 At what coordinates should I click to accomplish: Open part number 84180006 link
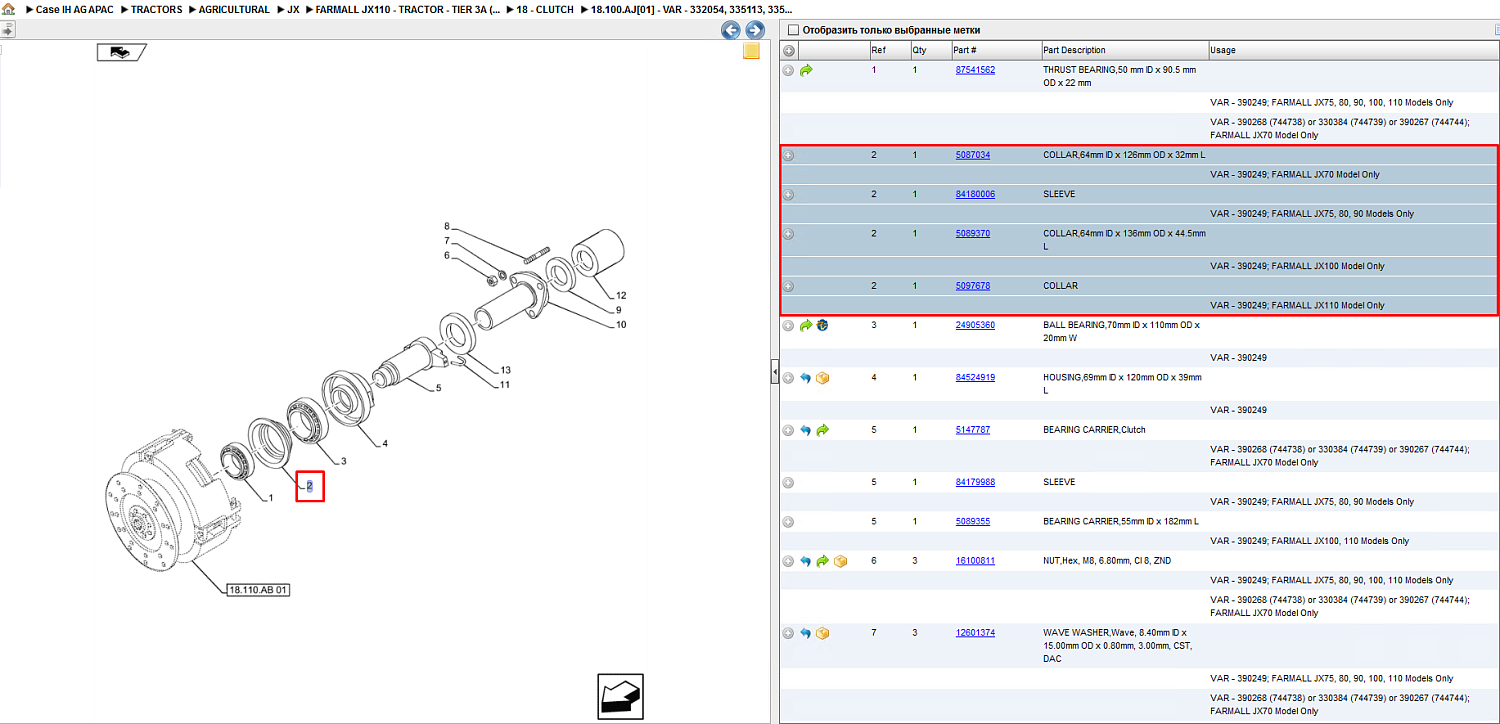point(975,195)
